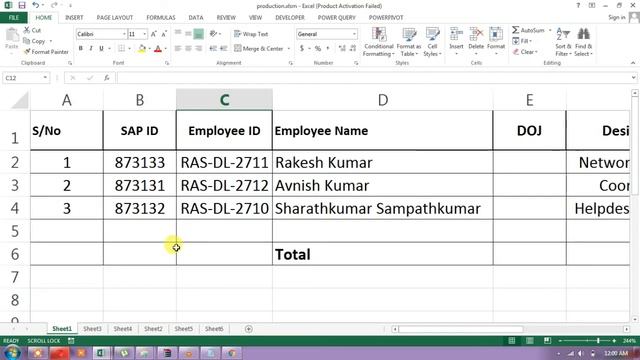Apply the yellow fill color bucket

point(142,49)
